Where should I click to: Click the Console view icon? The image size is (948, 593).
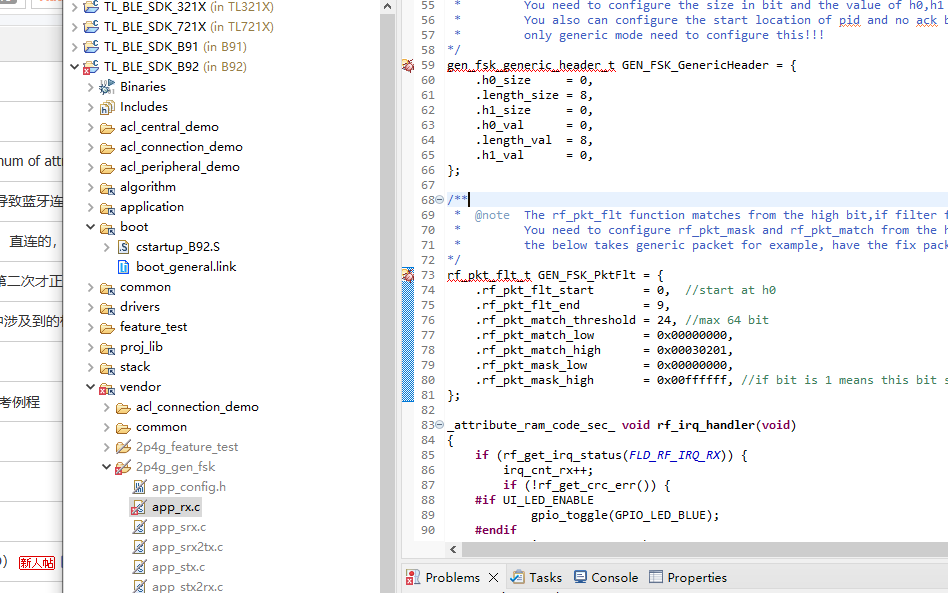coord(580,577)
